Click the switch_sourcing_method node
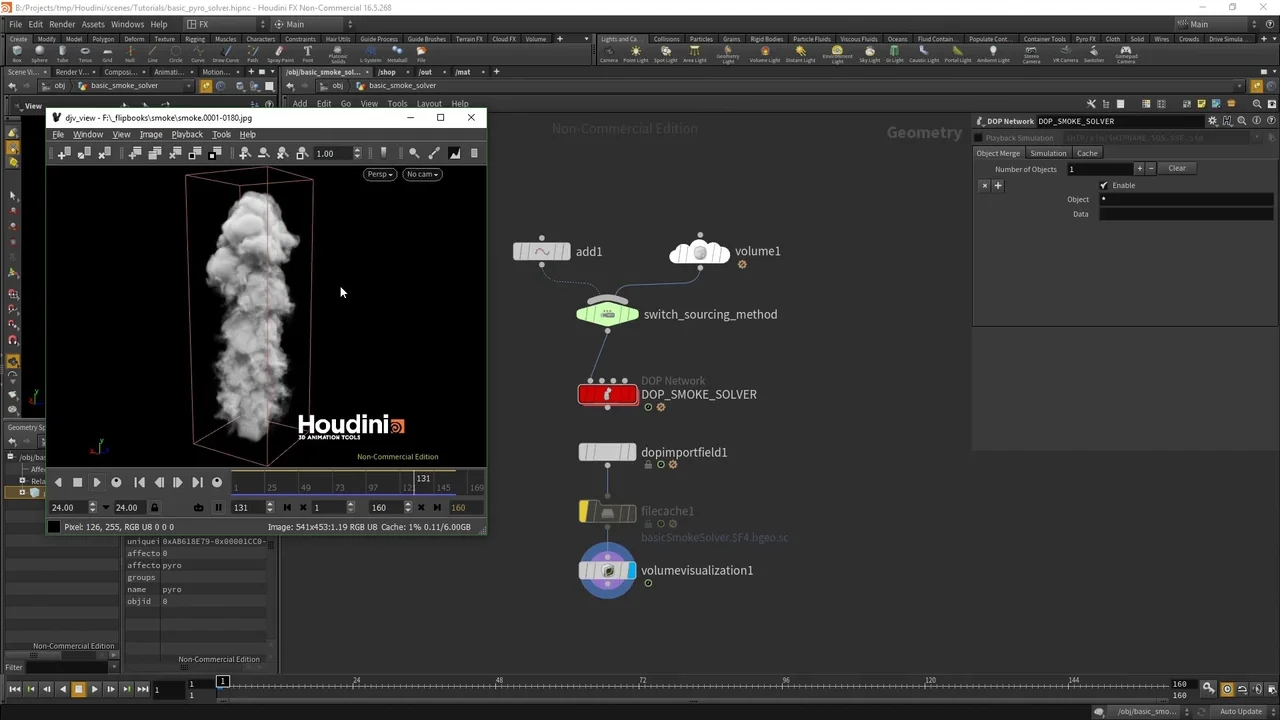Viewport: 1280px width, 720px height. click(607, 314)
